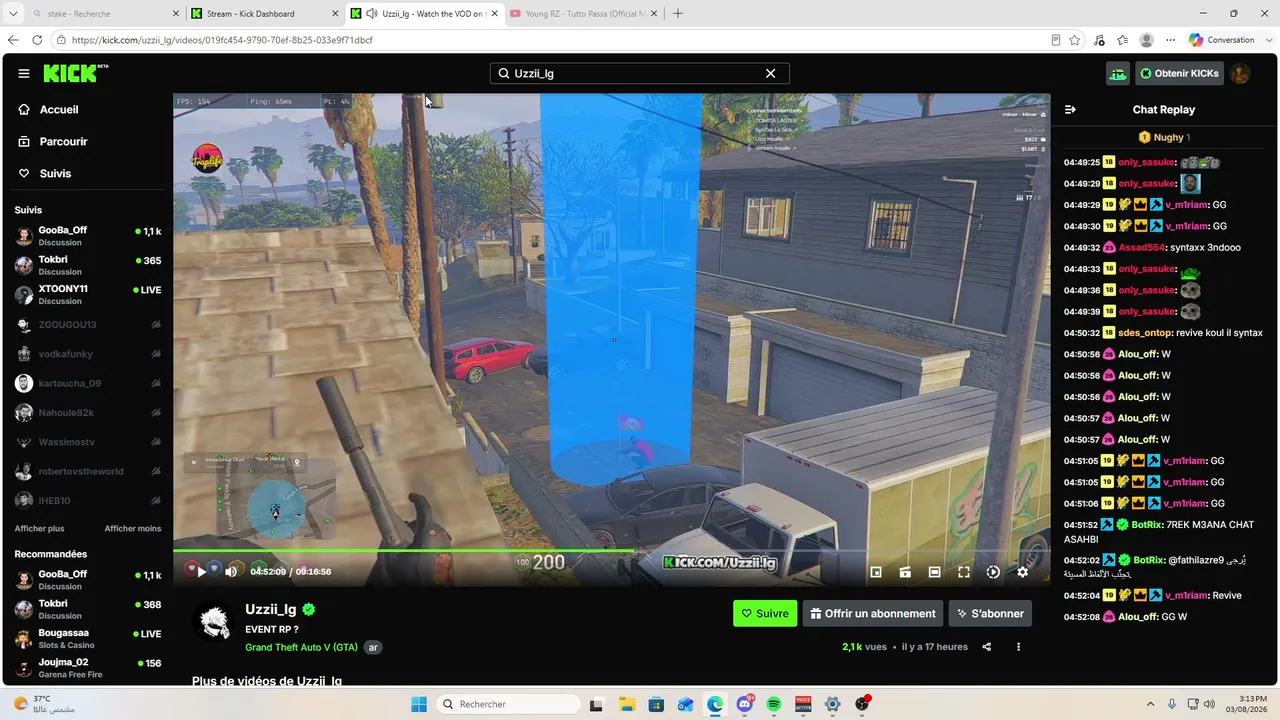This screenshot has width=1280, height=720.
Task: Click the taskbar Rechercher search box
Action: (509, 704)
